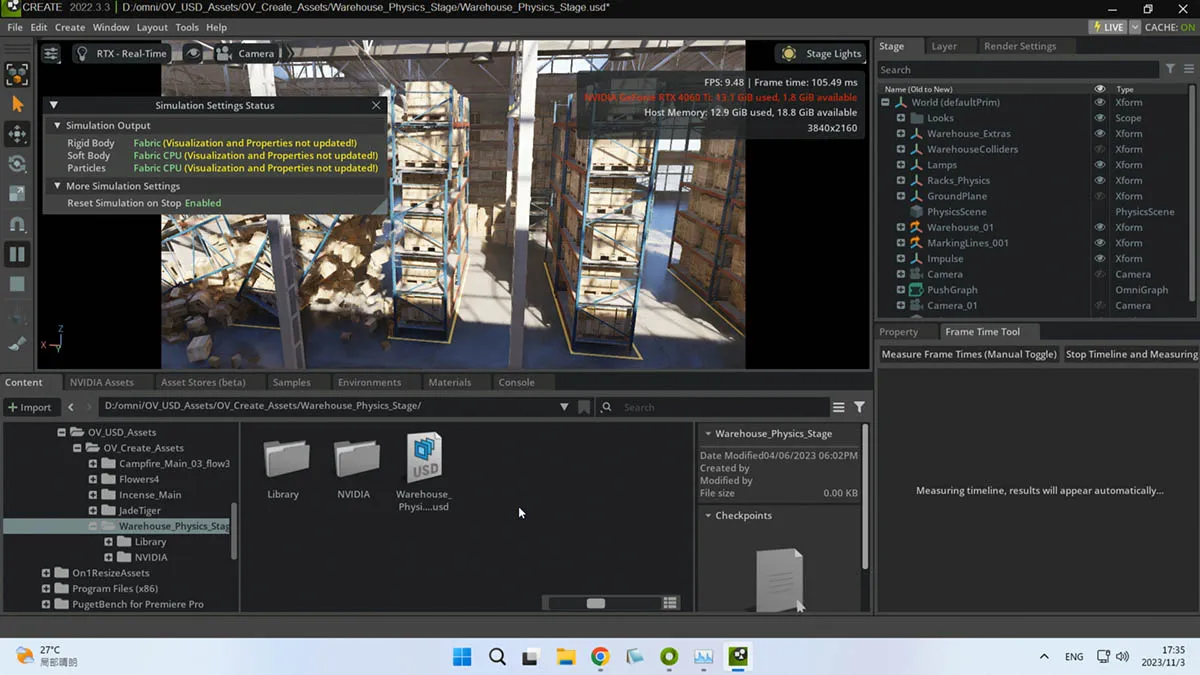Click Measure Frame Times (Manual Toggle) button
Viewport: 1200px width, 675px height.
click(x=969, y=354)
